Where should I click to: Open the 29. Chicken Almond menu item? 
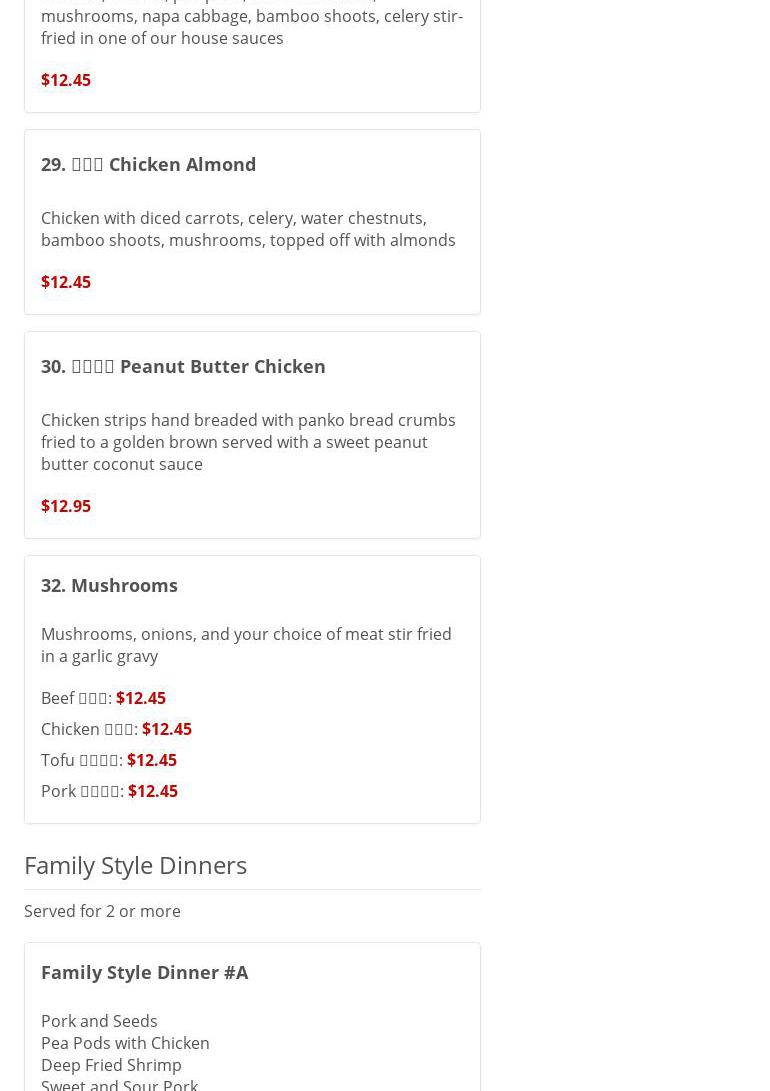coord(148,164)
